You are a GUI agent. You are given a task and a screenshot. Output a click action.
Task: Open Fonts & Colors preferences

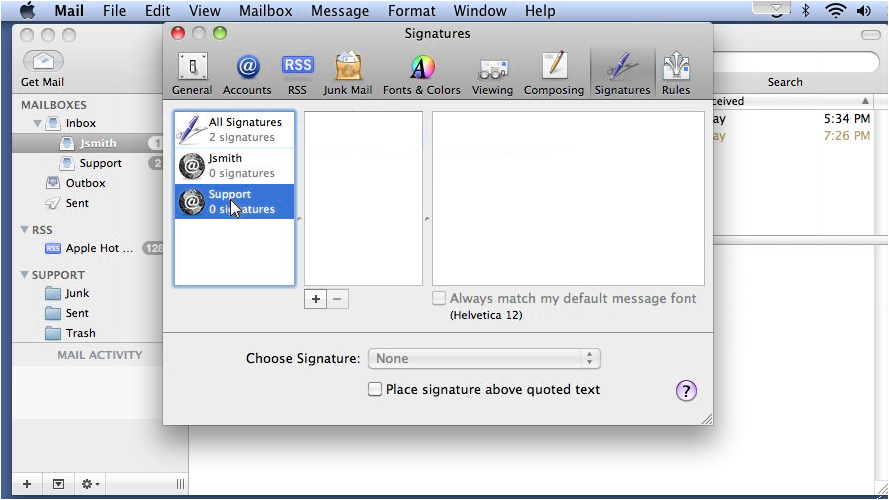click(421, 74)
